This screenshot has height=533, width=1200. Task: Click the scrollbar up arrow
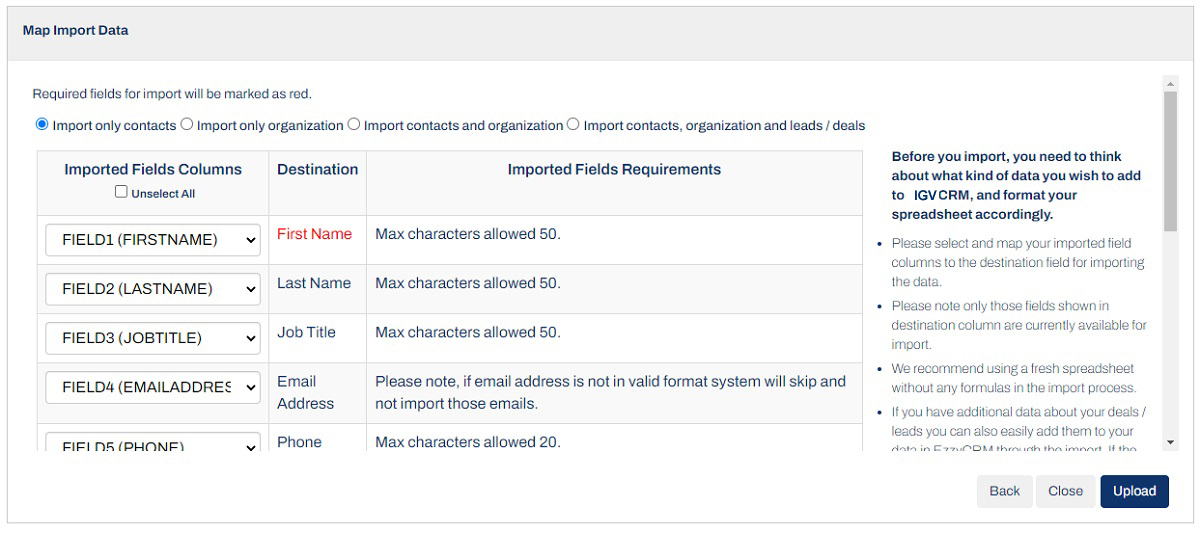pos(1171,85)
